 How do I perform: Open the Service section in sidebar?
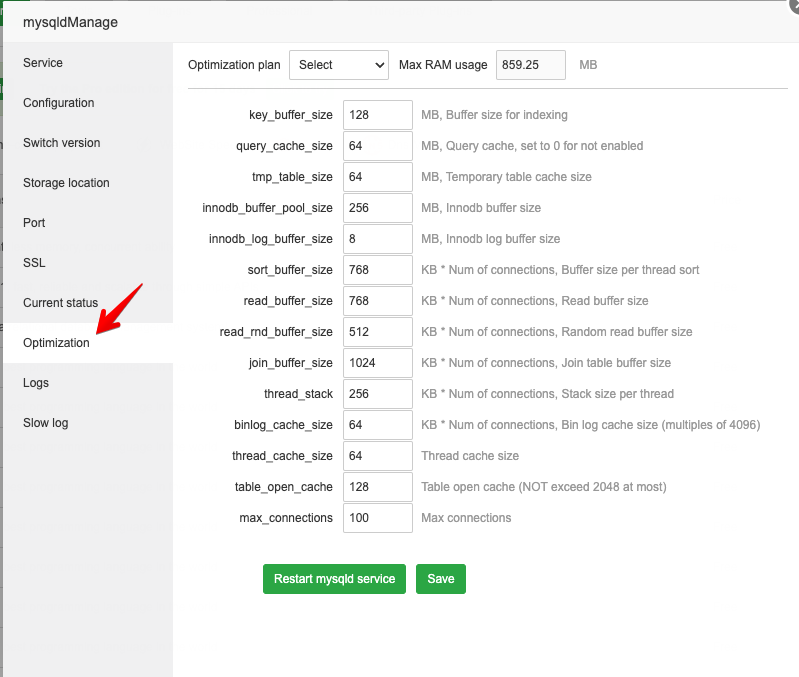(x=43, y=63)
